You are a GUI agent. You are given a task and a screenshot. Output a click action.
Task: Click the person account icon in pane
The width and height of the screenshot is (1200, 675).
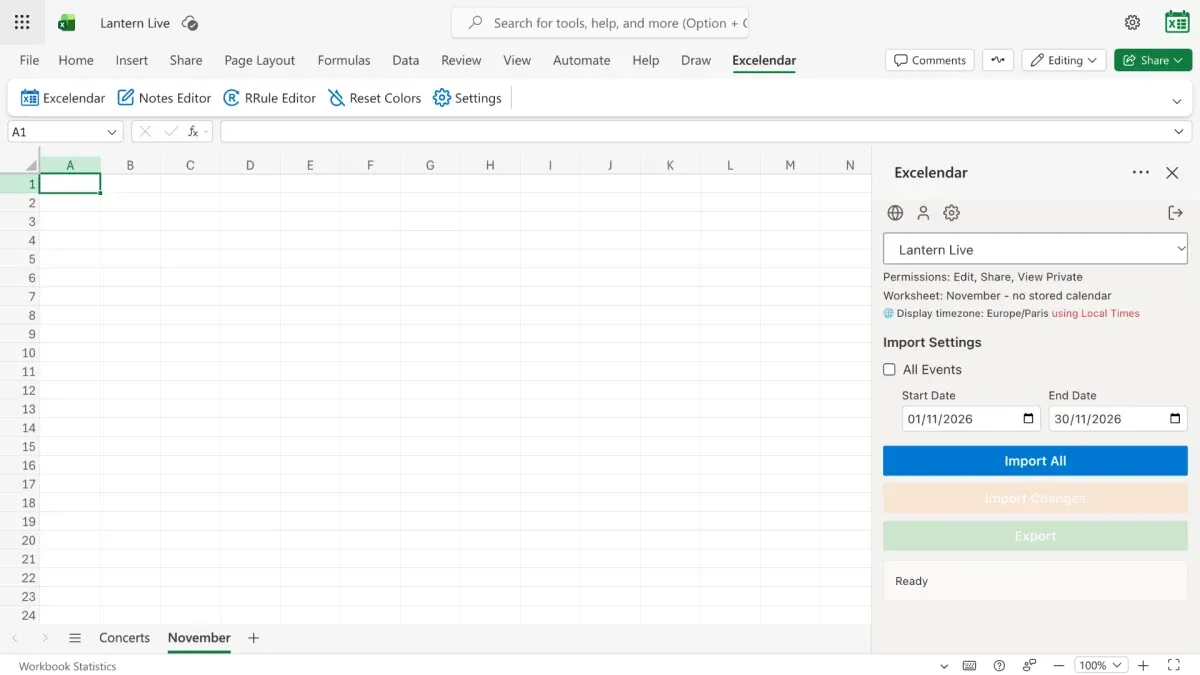tap(923, 213)
